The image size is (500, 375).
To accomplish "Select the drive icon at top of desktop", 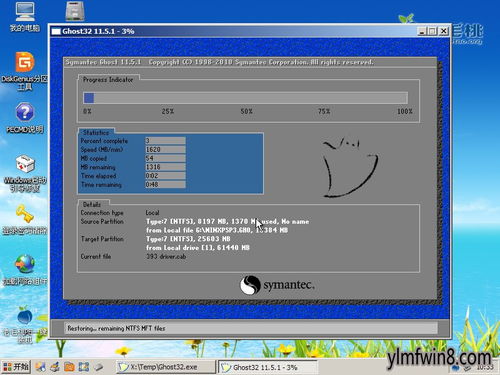I will [x=75, y=11].
